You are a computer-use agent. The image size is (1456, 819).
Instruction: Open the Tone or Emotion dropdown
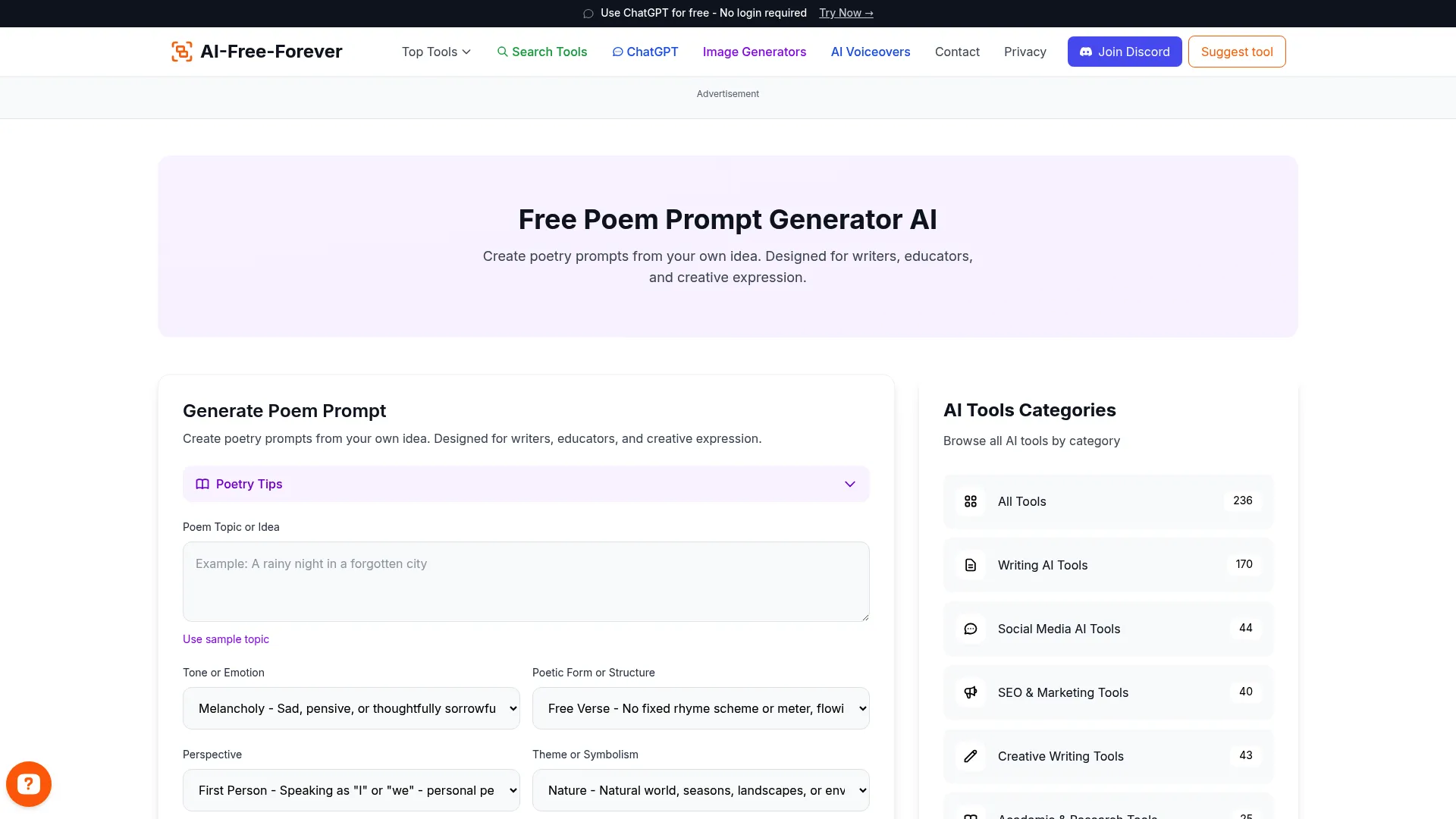(350, 708)
